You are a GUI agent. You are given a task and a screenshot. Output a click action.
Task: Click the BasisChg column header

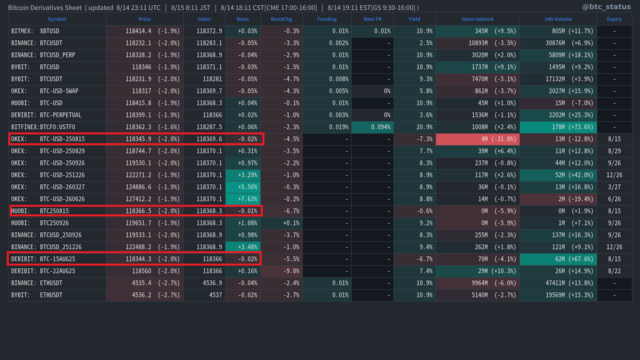pyautogui.click(x=281, y=19)
